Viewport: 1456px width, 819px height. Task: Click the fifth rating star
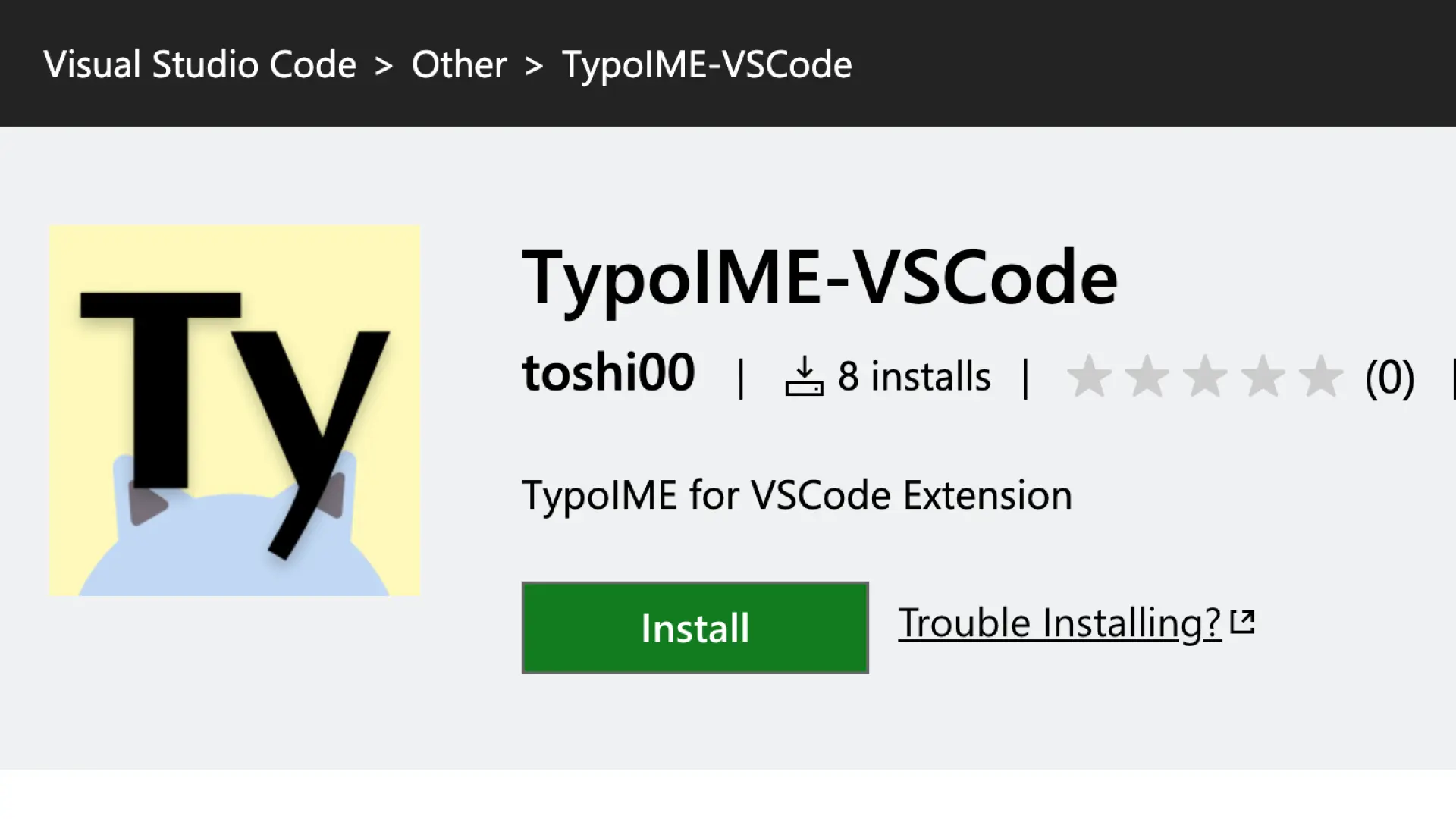[1320, 376]
